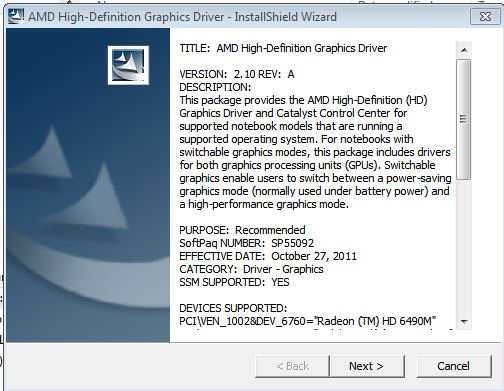This screenshot has width=504, height=391.
Task: Click the window title 'AMD High-Definition Graphics Driver - InstallShield Wizard'
Action: 182,17
